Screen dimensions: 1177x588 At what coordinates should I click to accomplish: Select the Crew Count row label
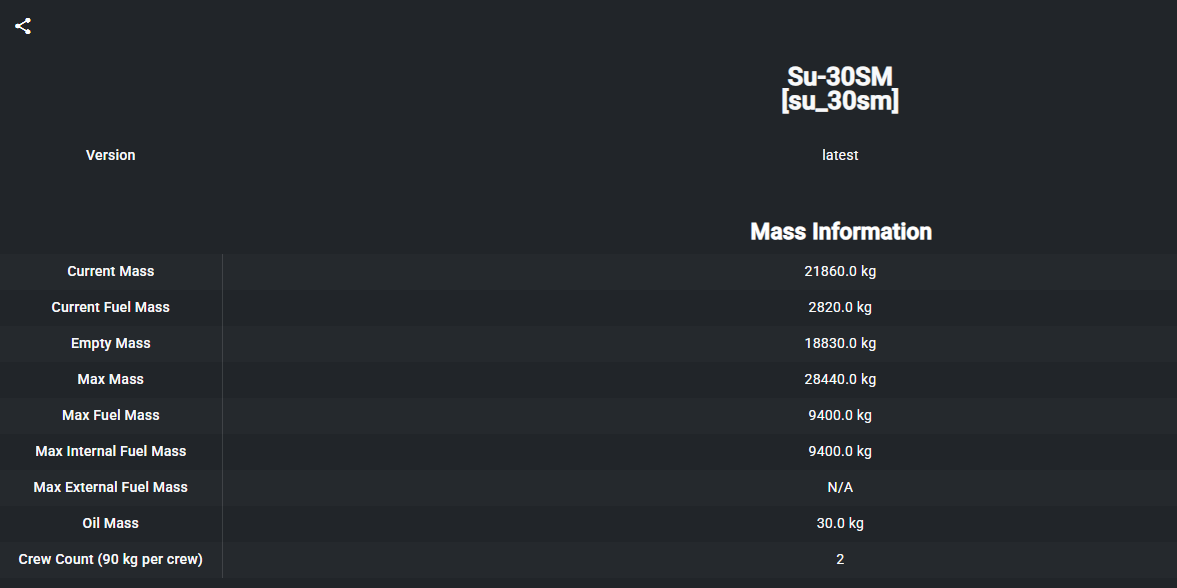110,559
